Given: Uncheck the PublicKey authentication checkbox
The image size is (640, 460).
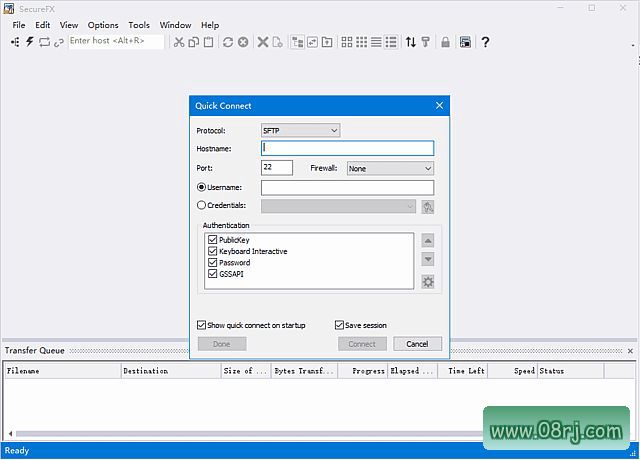Looking at the screenshot, I should [212, 240].
